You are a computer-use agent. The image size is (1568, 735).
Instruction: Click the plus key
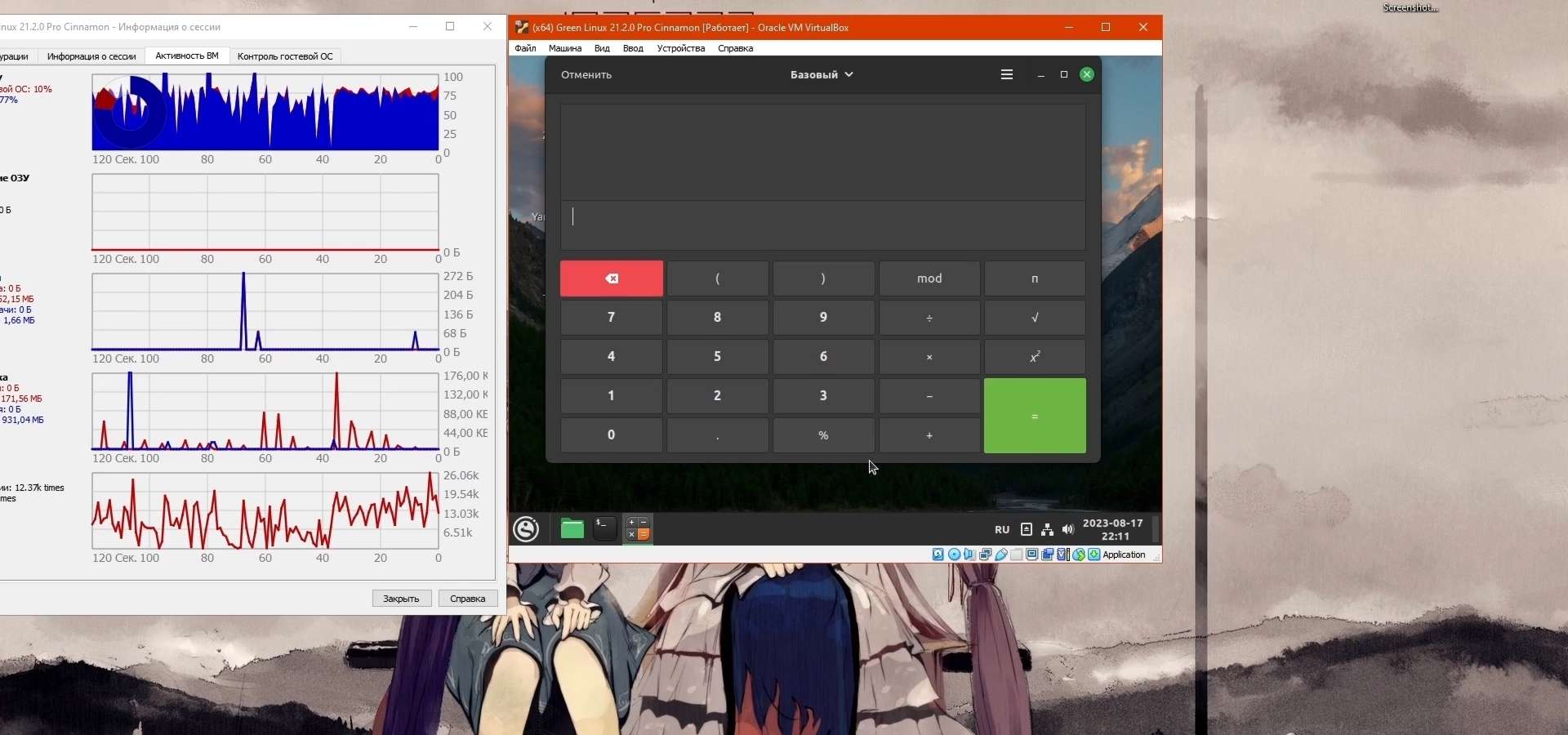click(x=929, y=435)
